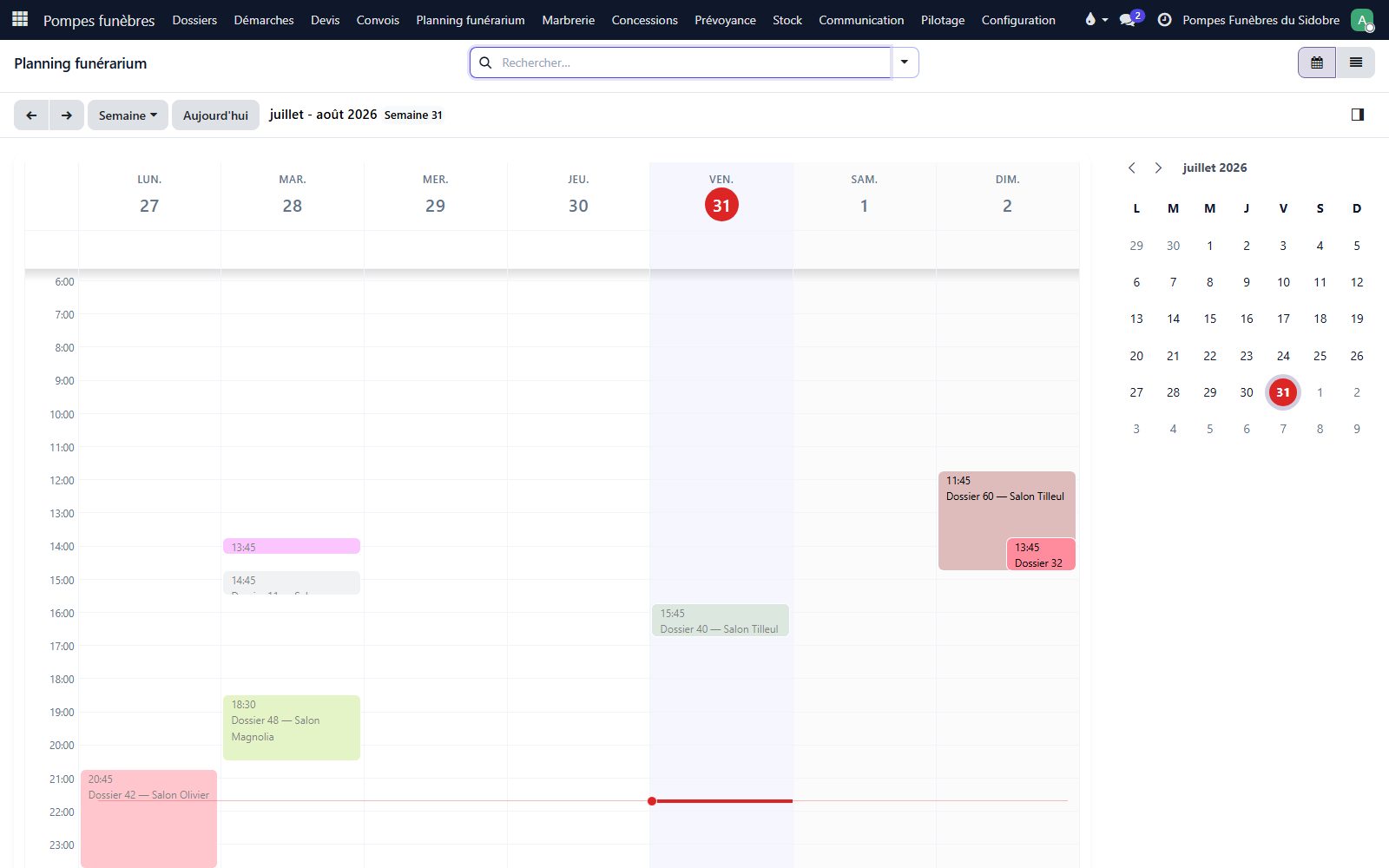Show previous month in mini calendar
The image size is (1389, 868).
(1132, 168)
